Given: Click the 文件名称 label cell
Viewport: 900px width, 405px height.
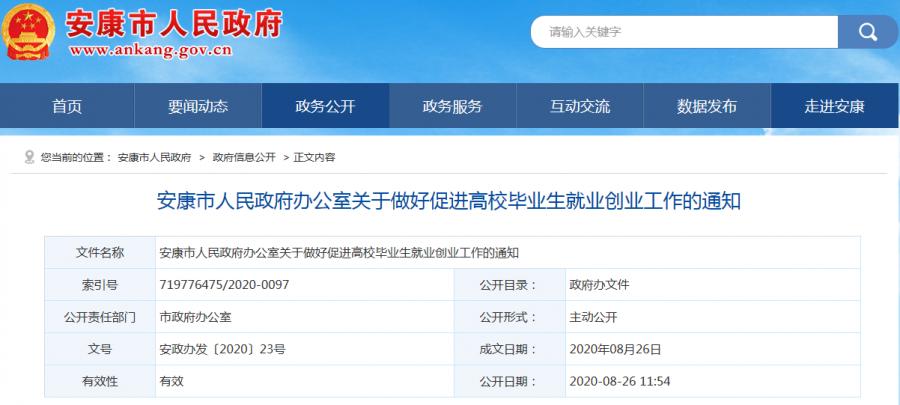Looking at the screenshot, I should pyautogui.click(x=100, y=252).
